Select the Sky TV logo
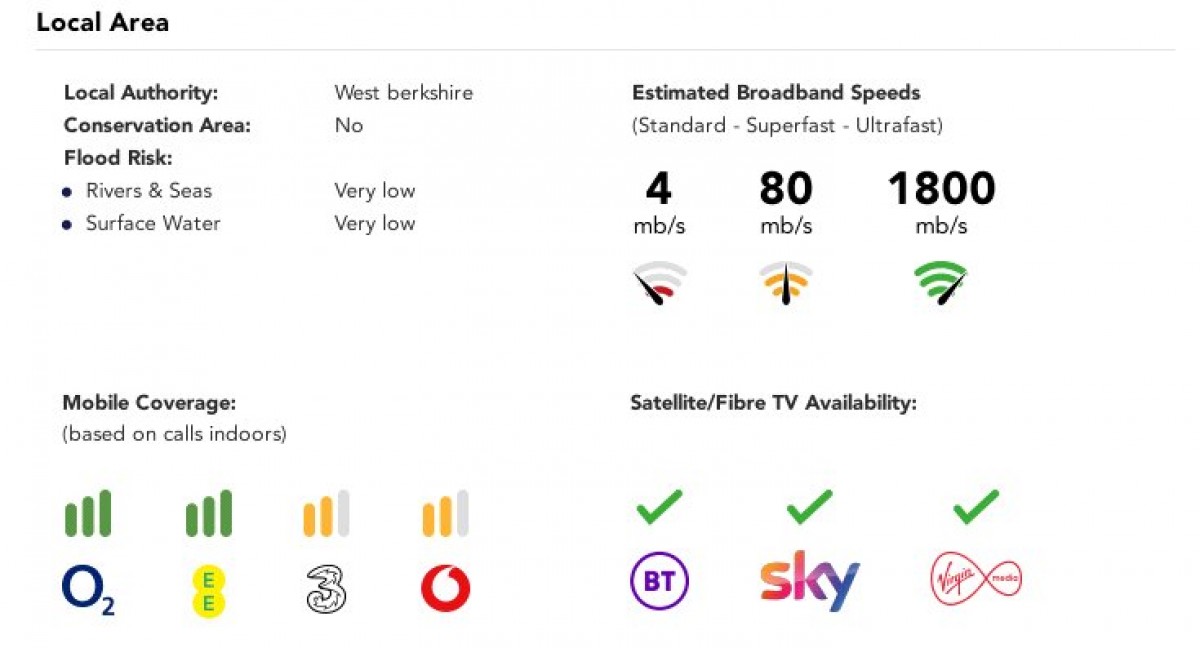Image resolution: width=1200 pixels, height=648 pixels. (809, 580)
